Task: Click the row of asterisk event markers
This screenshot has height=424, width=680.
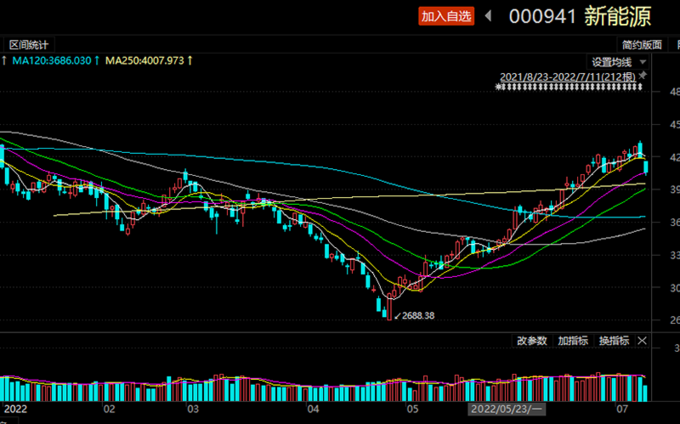Action: (570, 87)
